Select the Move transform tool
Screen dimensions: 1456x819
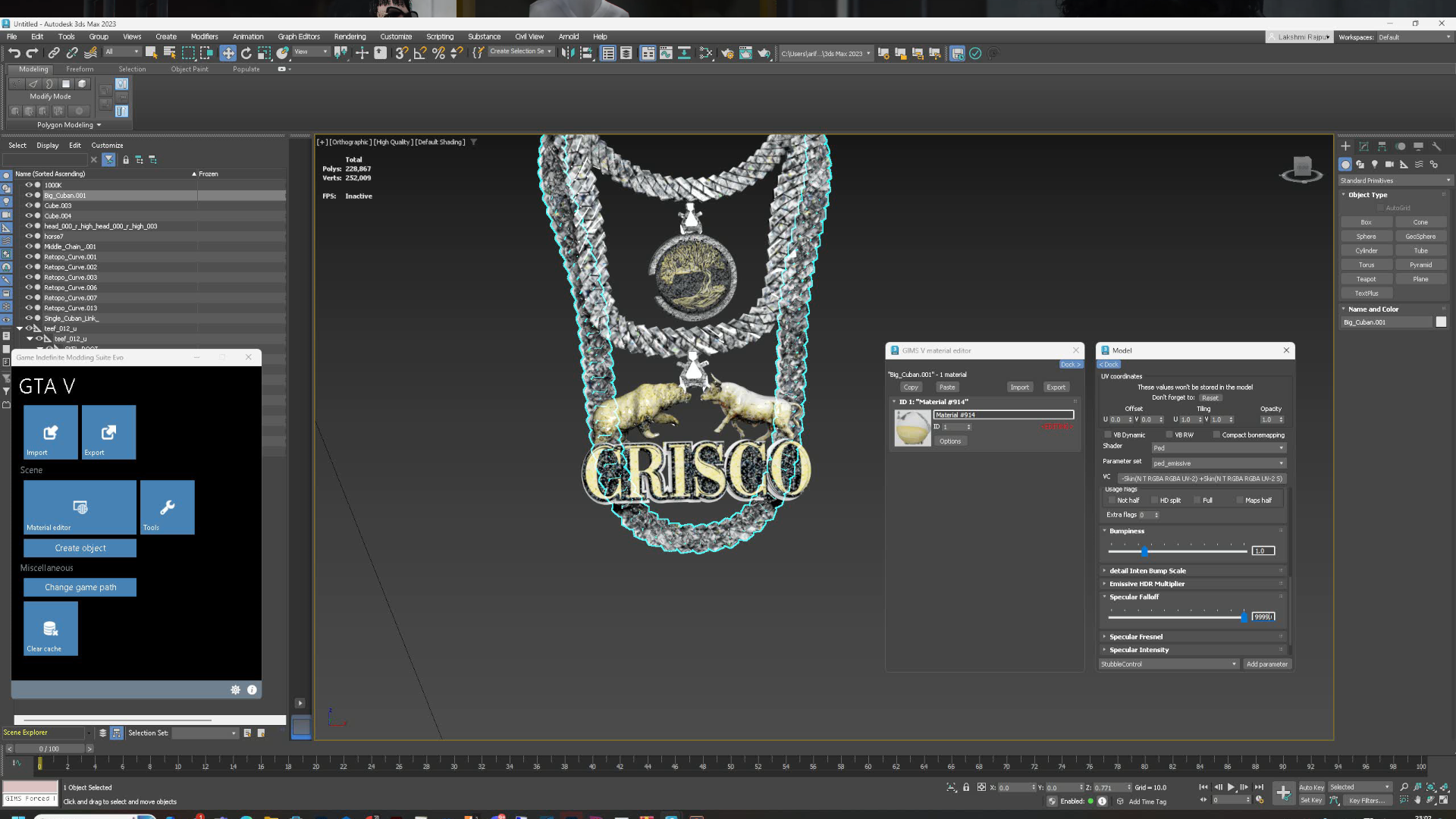[227, 53]
